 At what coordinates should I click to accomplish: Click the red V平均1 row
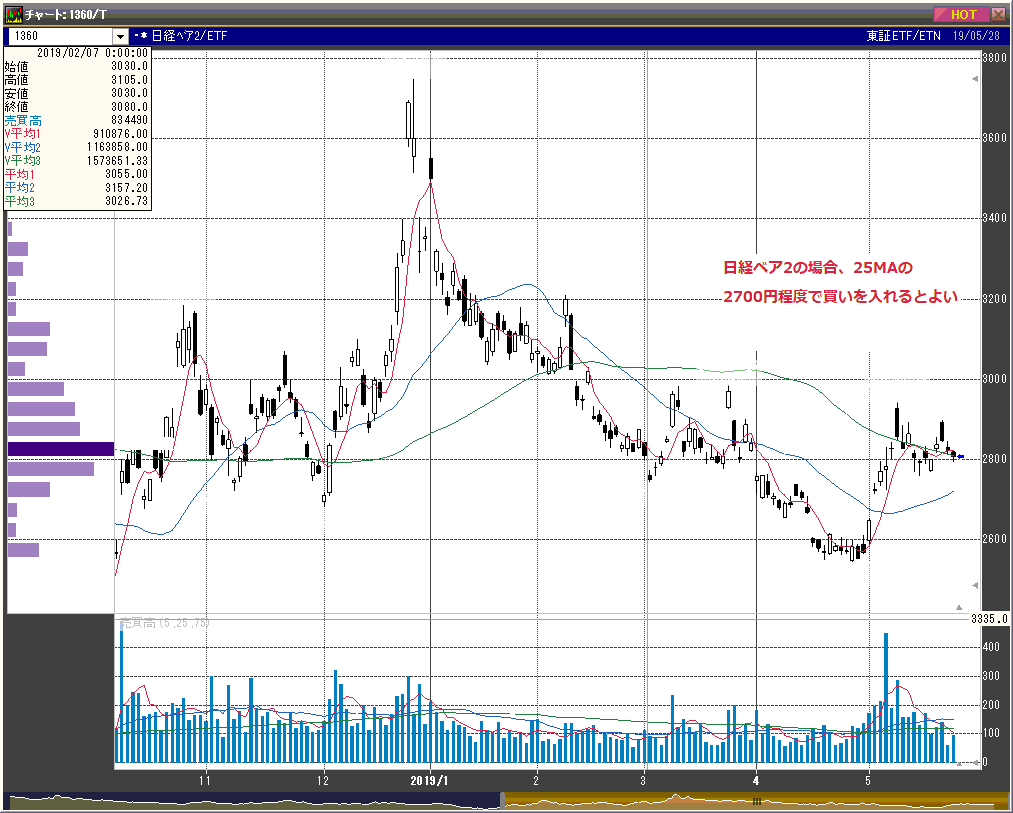[x=76, y=134]
